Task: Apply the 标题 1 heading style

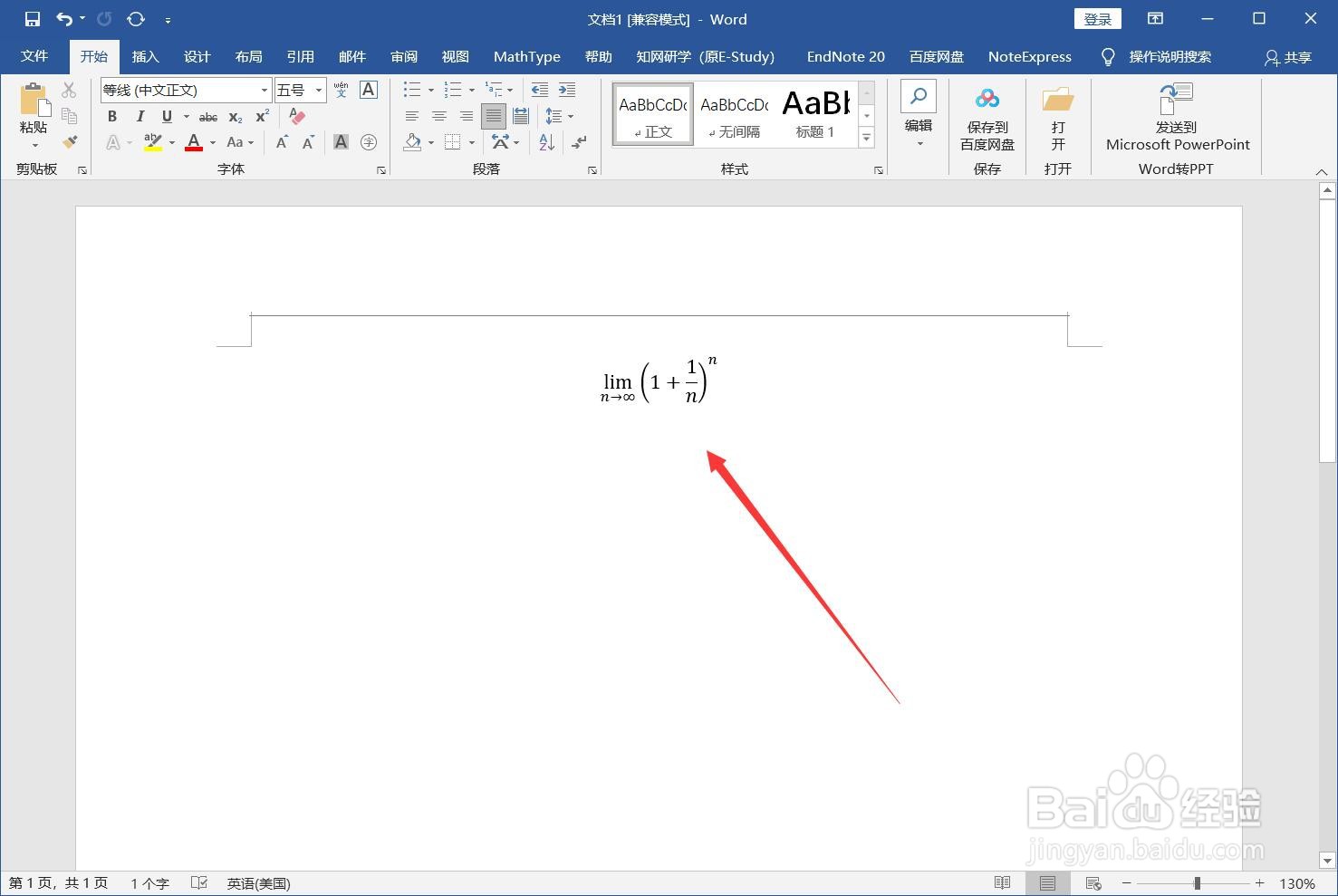Action: pos(815,113)
